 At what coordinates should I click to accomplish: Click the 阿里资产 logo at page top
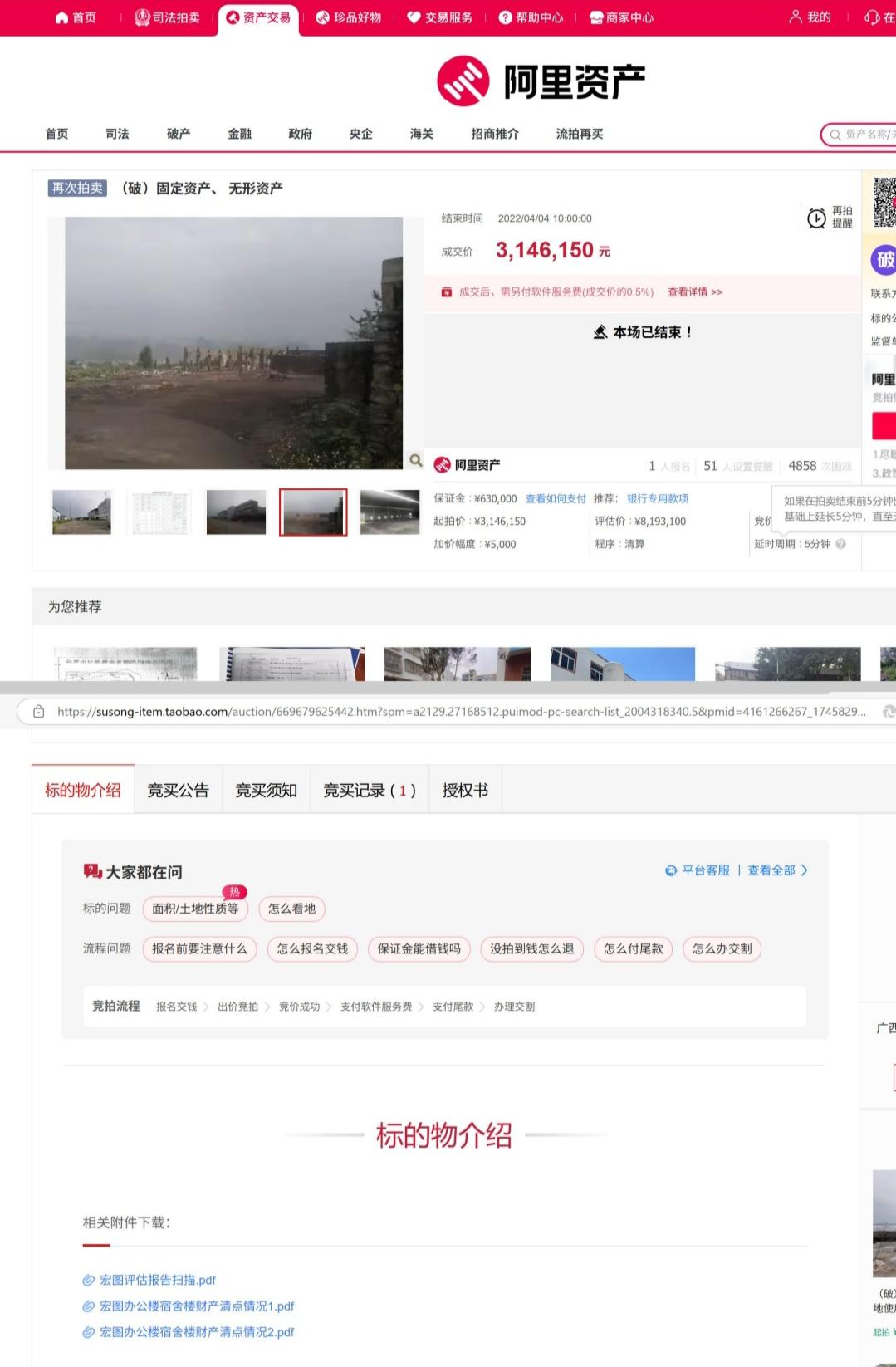(x=541, y=81)
